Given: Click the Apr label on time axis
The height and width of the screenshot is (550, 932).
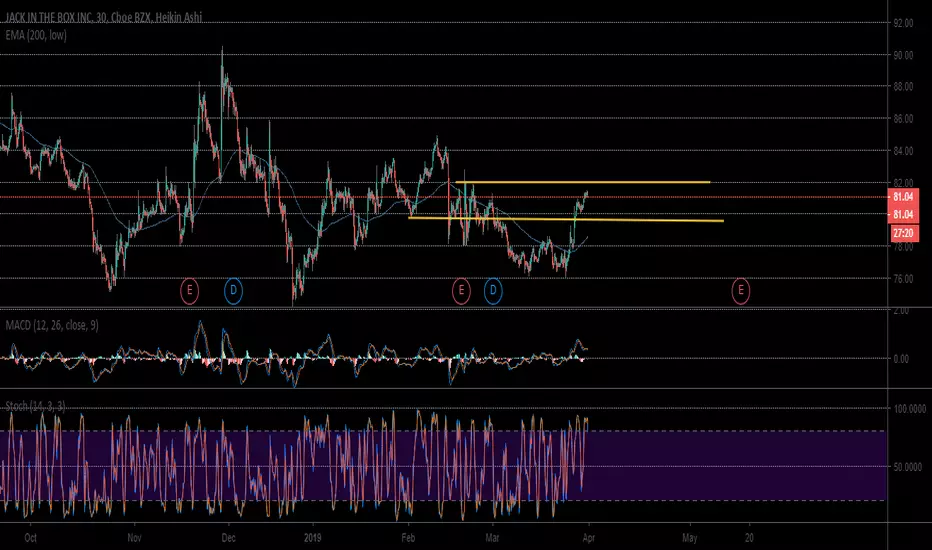Looking at the screenshot, I should (x=588, y=538).
